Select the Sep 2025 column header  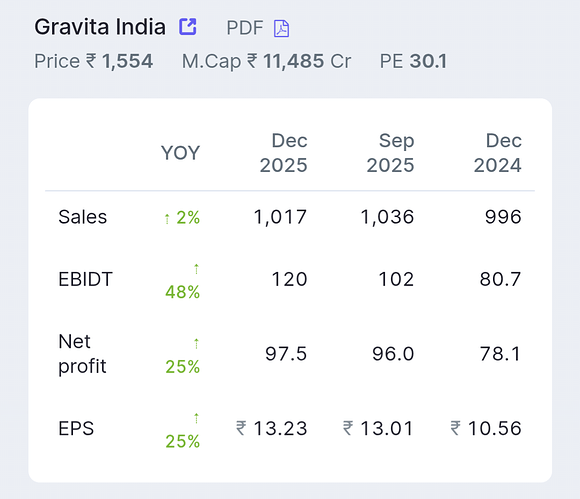[x=390, y=153]
